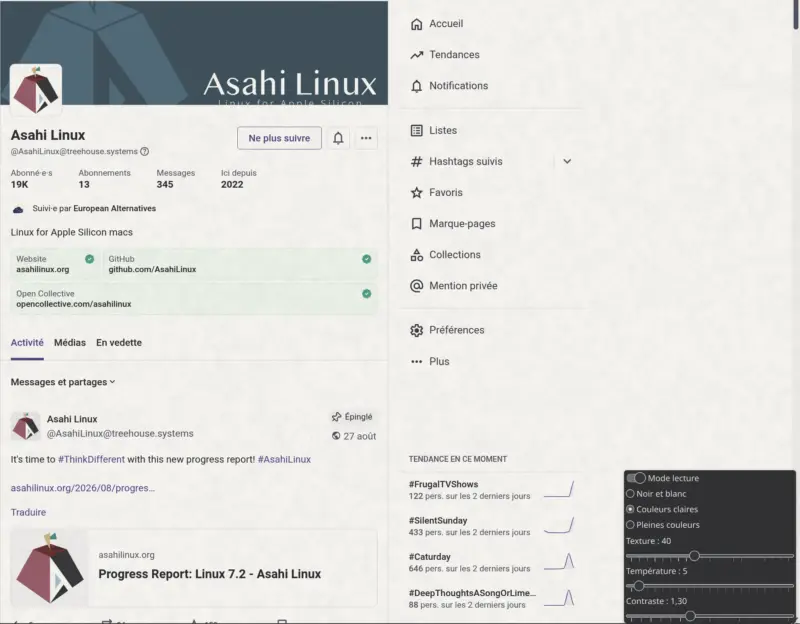
Task: Open the asahilinux.org/2026/08/progres… link
Action: point(83,488)
